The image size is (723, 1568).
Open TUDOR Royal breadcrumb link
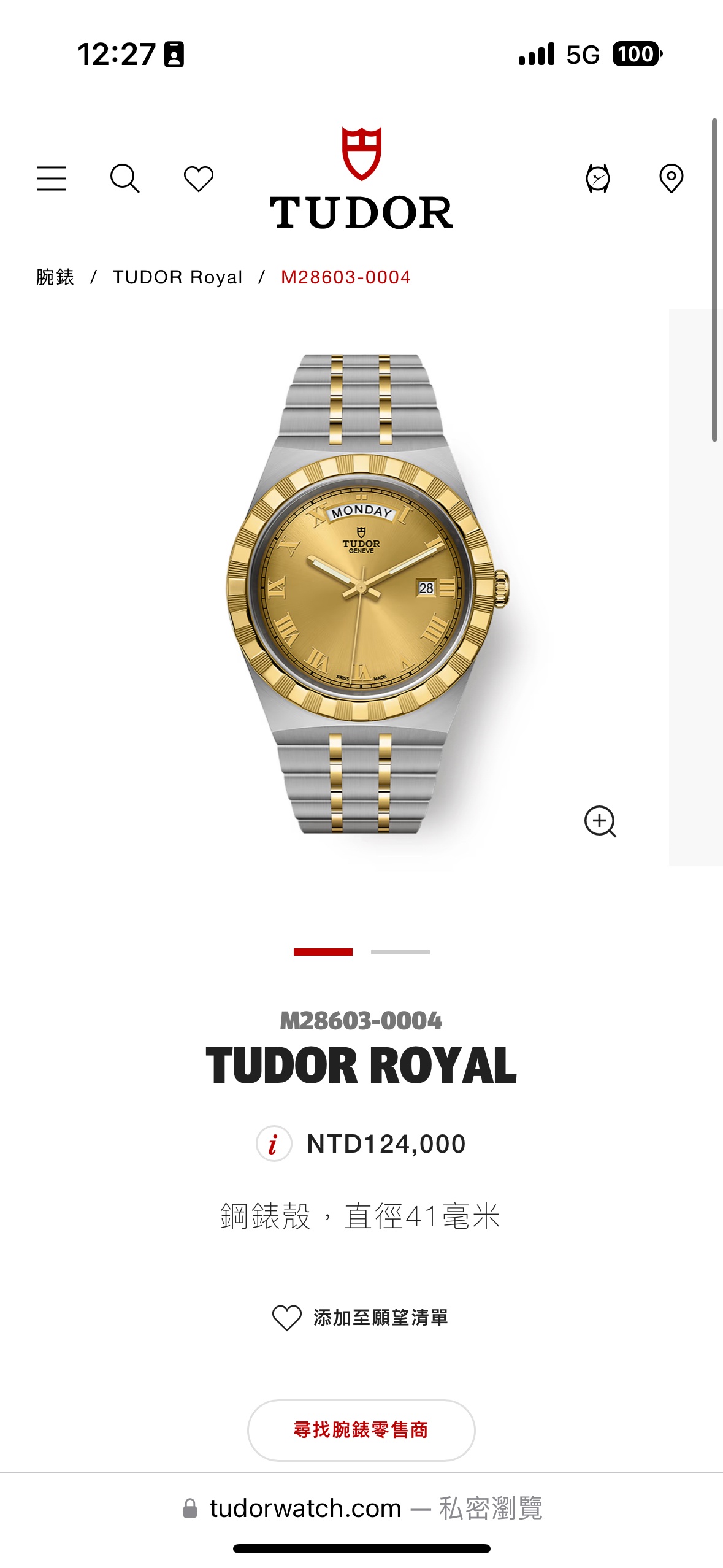pyautogui.click(x=178, y=277)
